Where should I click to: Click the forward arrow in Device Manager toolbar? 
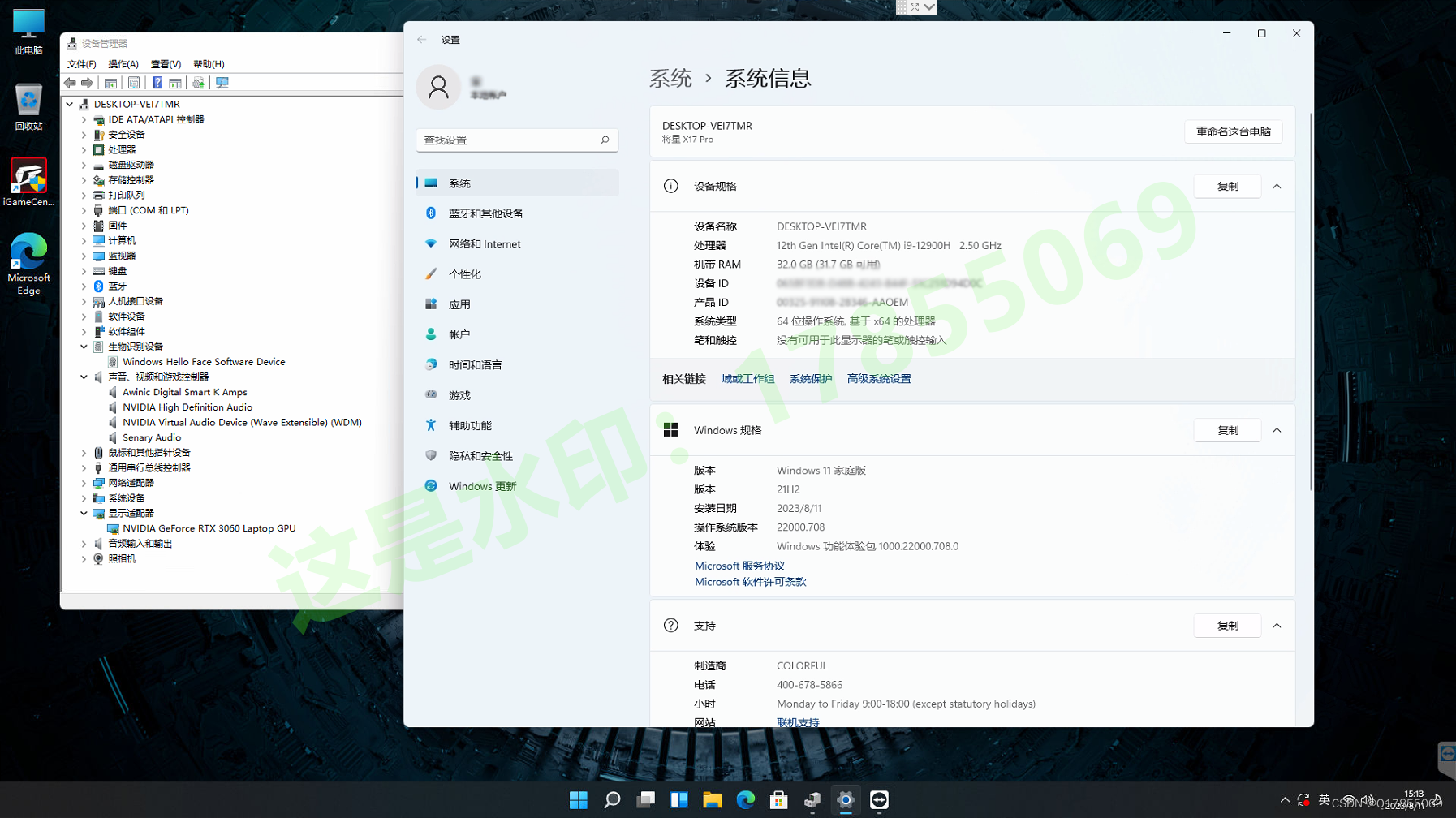click(87, 83)
